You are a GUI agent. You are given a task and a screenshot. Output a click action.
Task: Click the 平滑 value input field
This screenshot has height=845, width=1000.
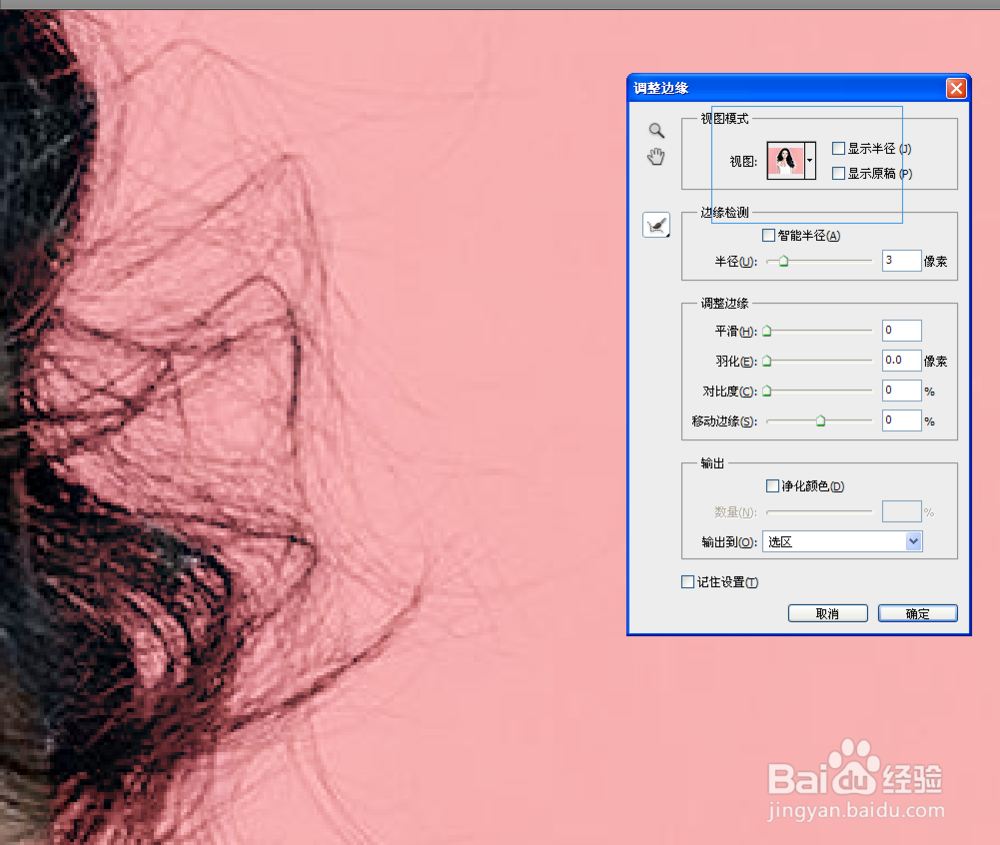902,330
